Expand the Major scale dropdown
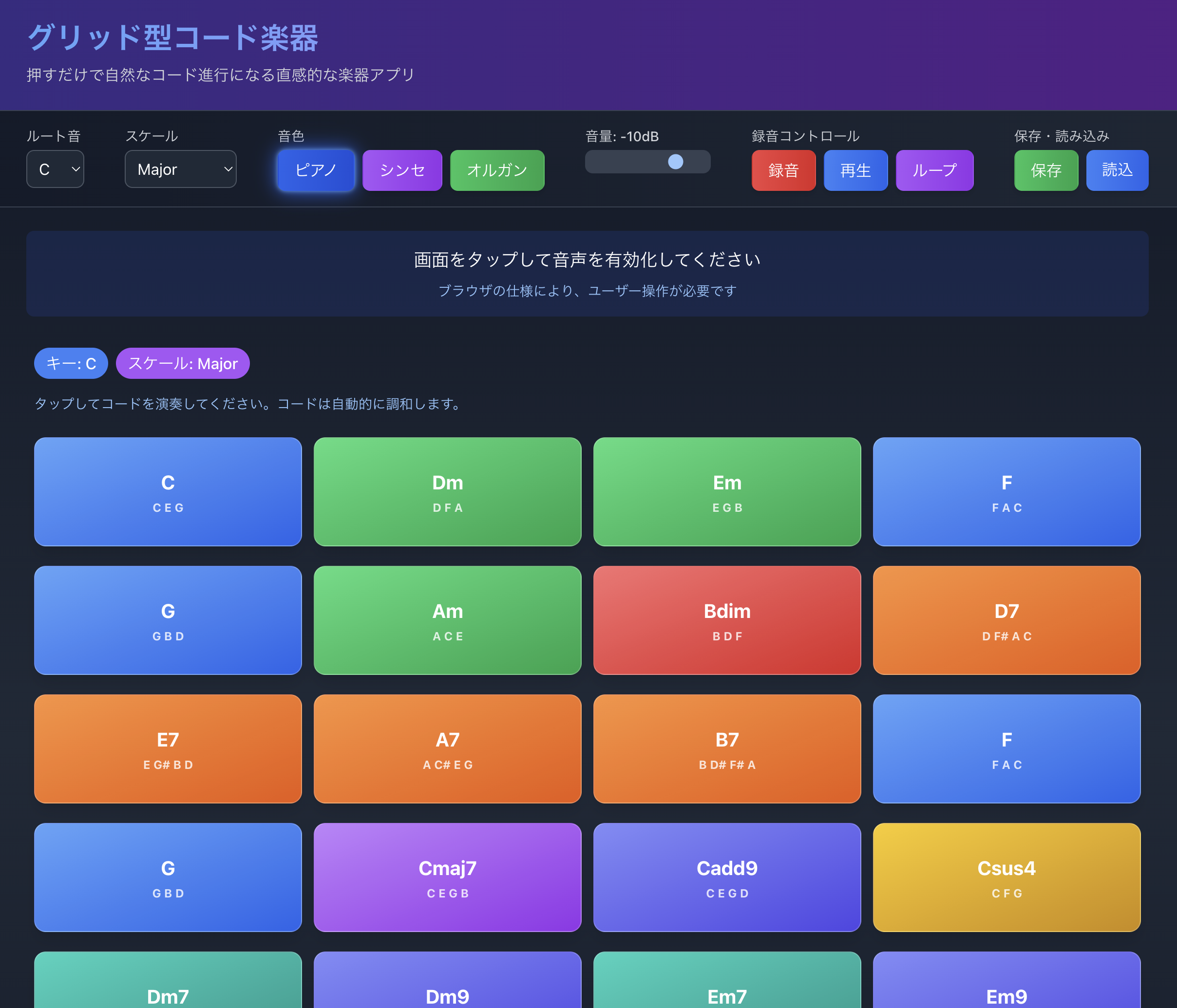1177x1008 pixels. pos(180,169)
